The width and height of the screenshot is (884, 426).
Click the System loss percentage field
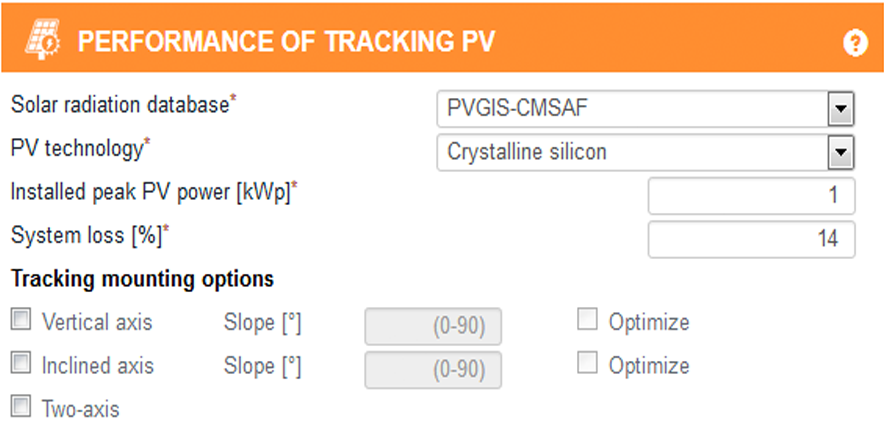point(751,239)
